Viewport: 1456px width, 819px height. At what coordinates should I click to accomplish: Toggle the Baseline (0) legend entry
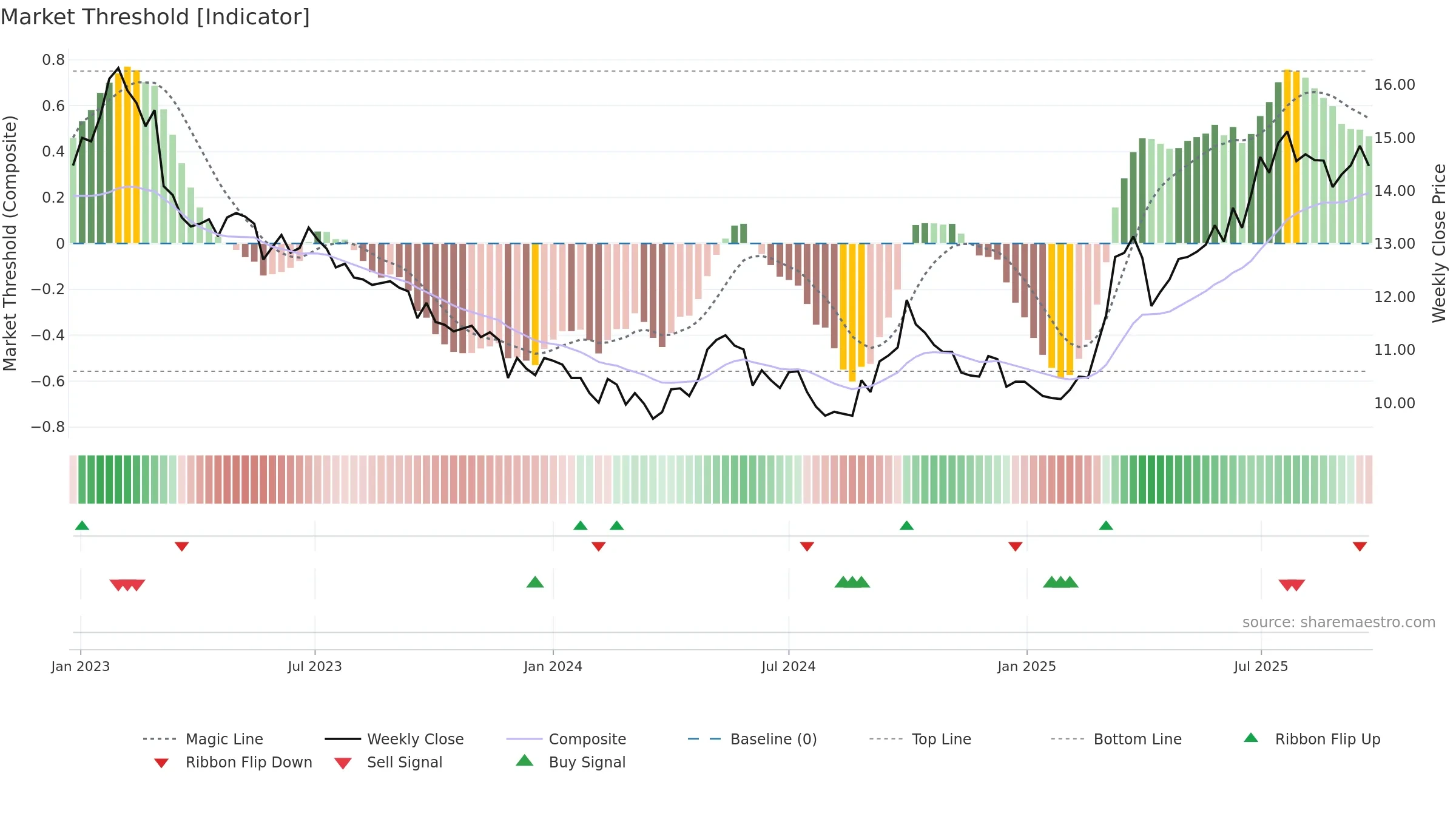point(752,739)
